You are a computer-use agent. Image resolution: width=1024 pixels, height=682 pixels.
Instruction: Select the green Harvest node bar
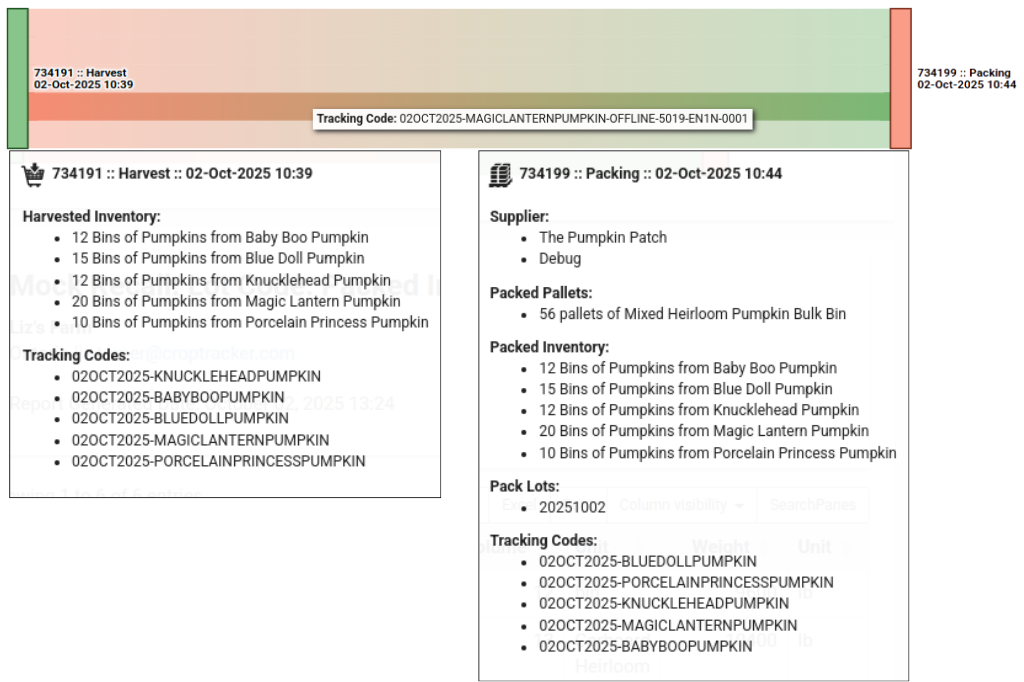tap(17, 78)
